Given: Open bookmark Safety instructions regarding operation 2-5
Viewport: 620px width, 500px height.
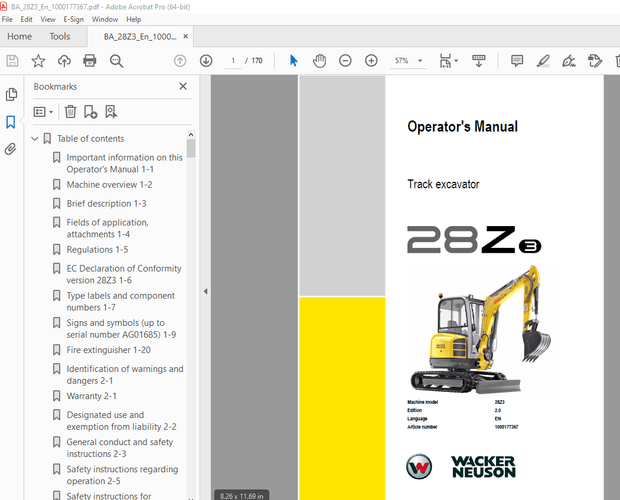Looking at the screenshot, I should pos(122,475).
